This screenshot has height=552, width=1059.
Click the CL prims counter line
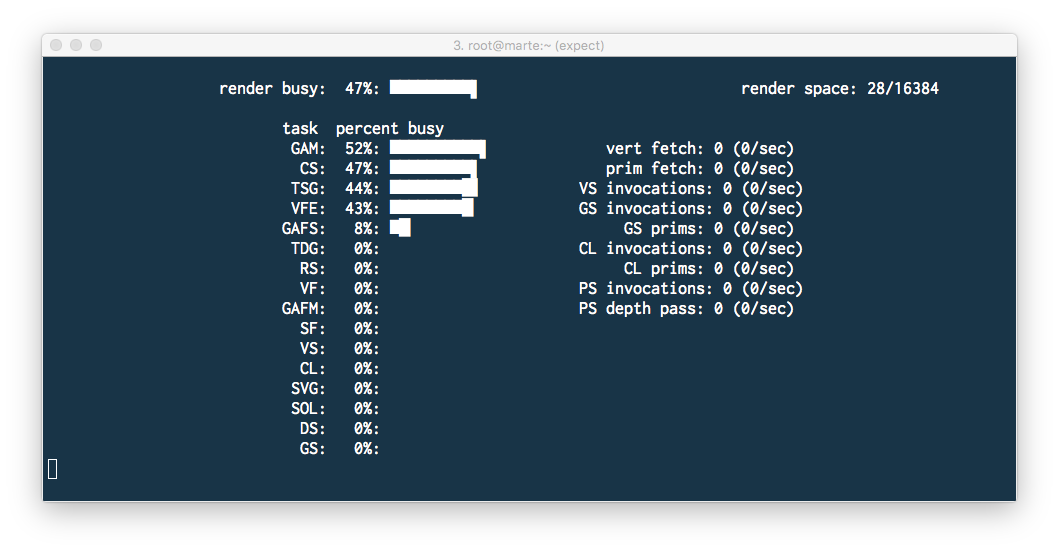(x=708, y=269)
